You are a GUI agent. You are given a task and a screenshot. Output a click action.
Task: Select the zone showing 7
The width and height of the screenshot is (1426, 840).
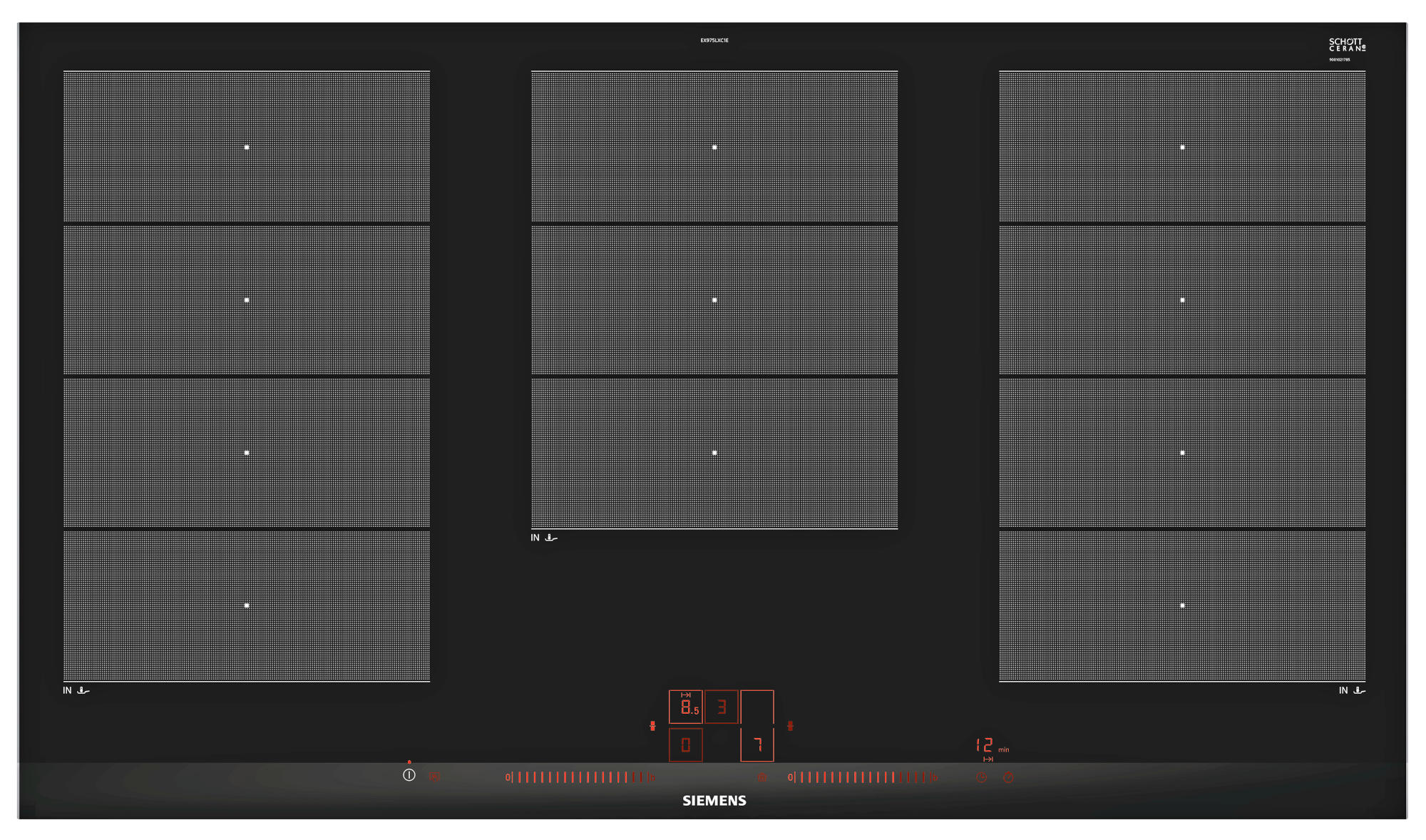click(x=757, y=745)
